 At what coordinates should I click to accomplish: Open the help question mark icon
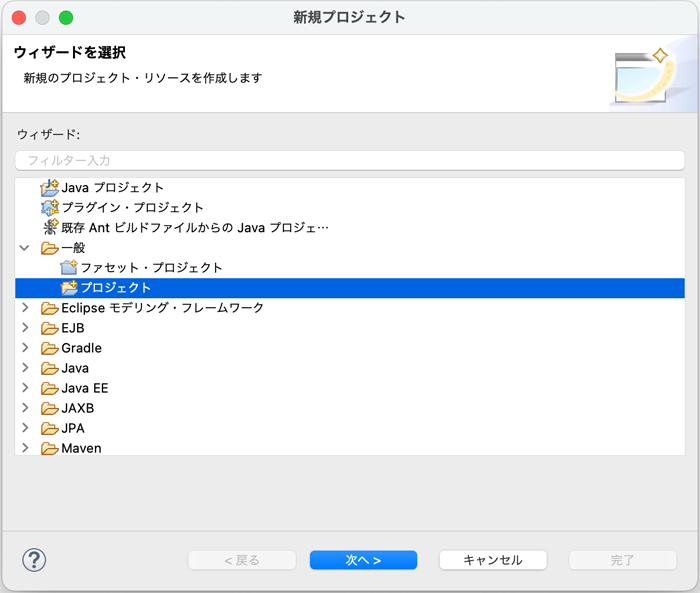34,560
